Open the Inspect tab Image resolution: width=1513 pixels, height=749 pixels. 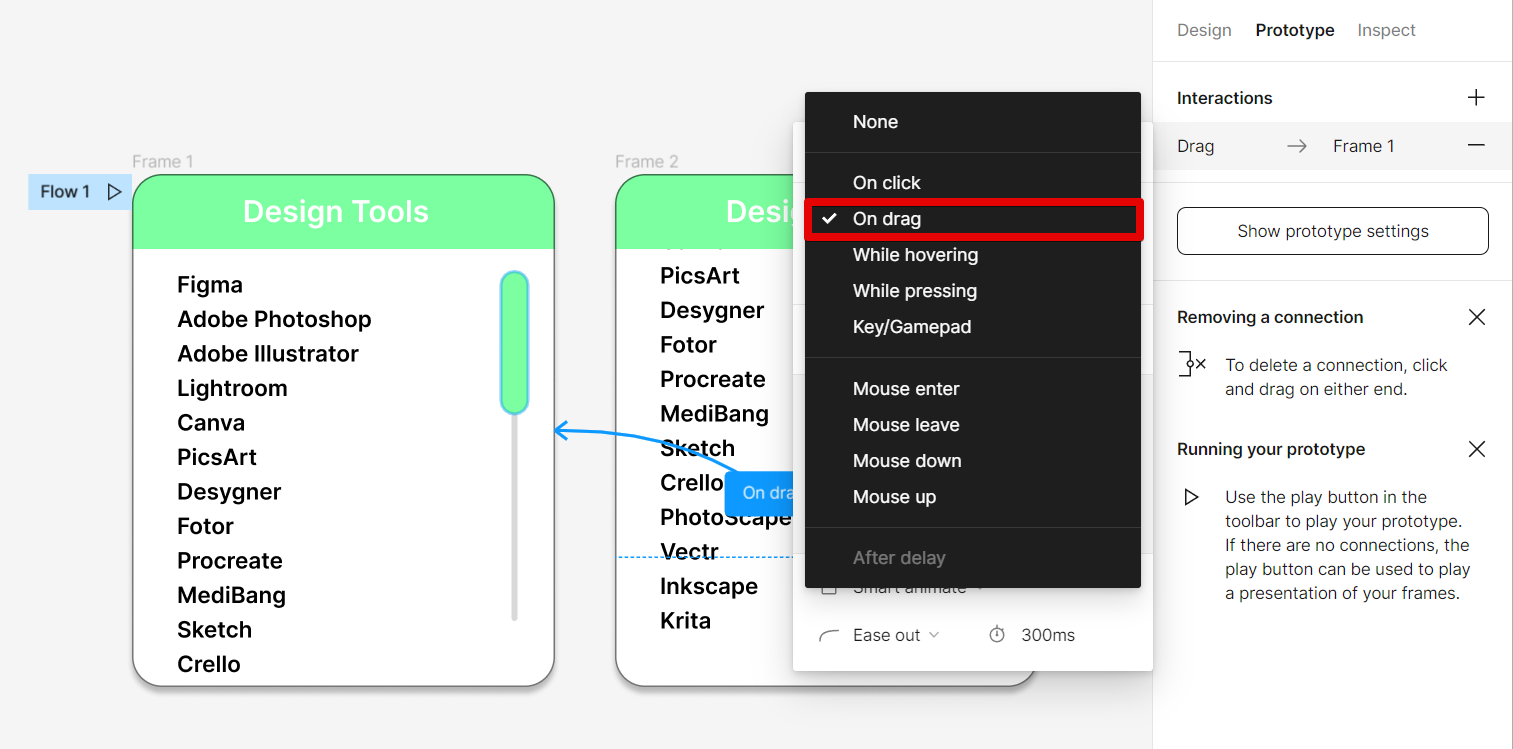[1386, 30]
